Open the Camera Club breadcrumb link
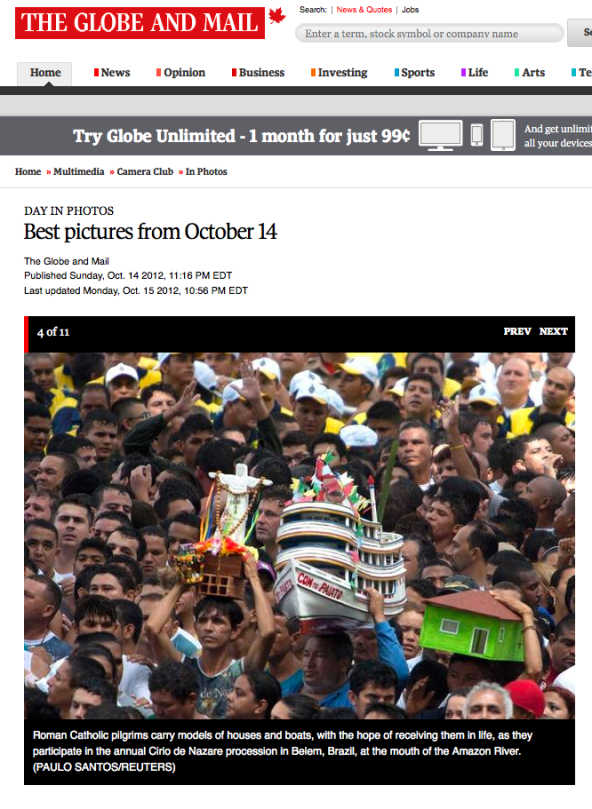The height and width of the screenshot is (809, 592). coord(145,172)
